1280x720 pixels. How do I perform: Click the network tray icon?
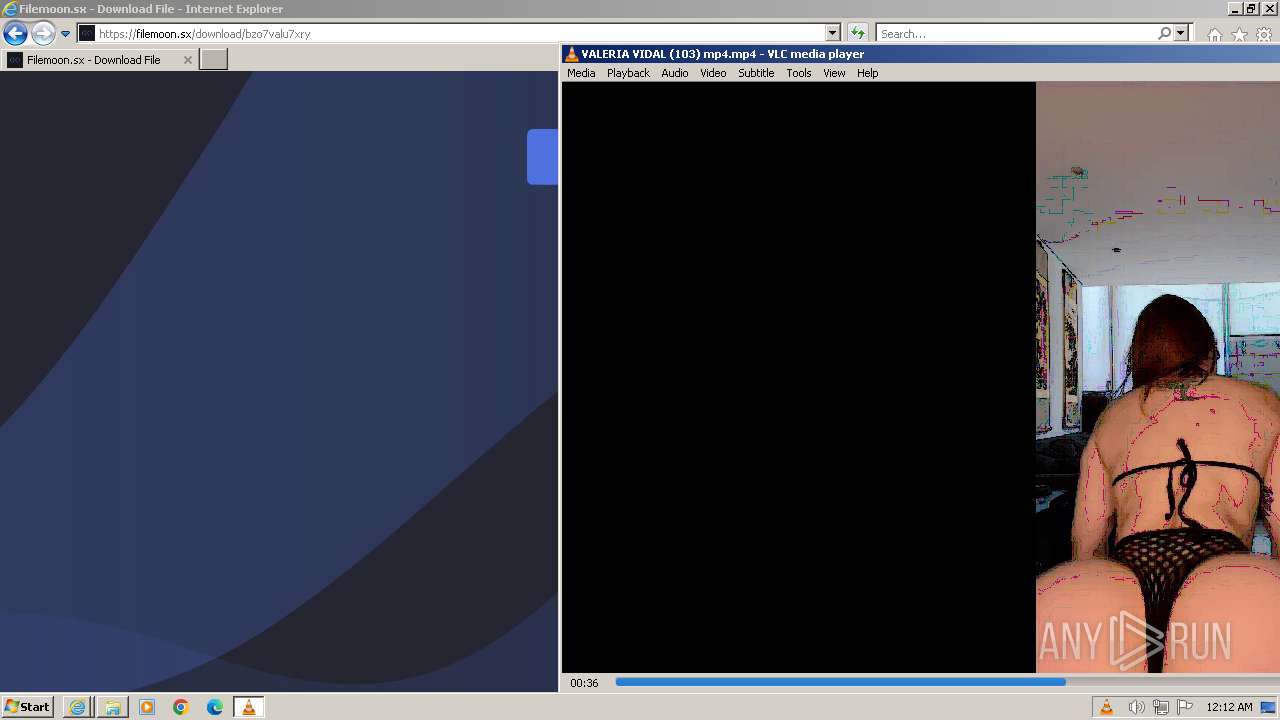[x=1161, y=707]
